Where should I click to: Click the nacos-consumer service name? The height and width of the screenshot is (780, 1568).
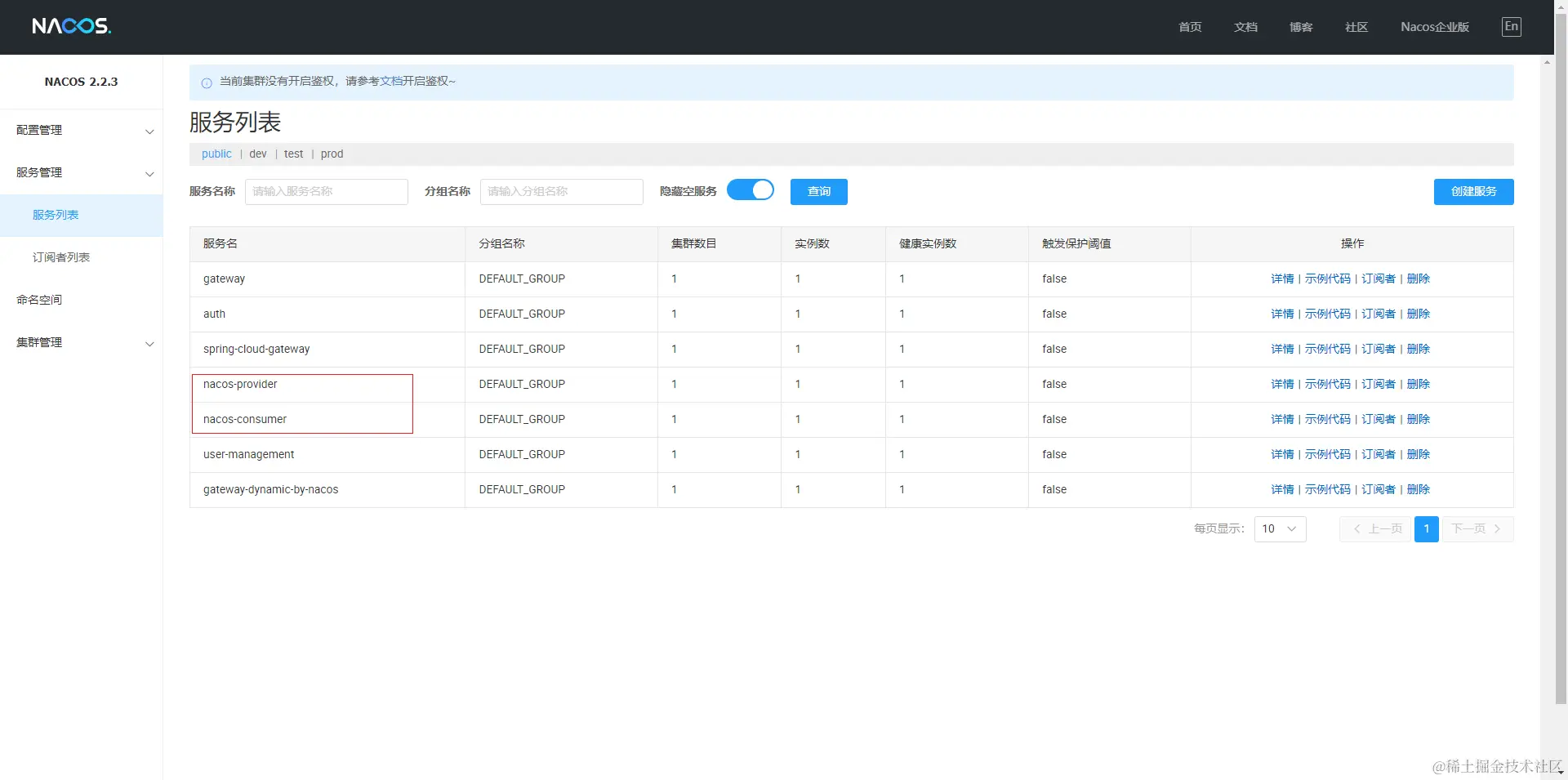tap(245, 420)
